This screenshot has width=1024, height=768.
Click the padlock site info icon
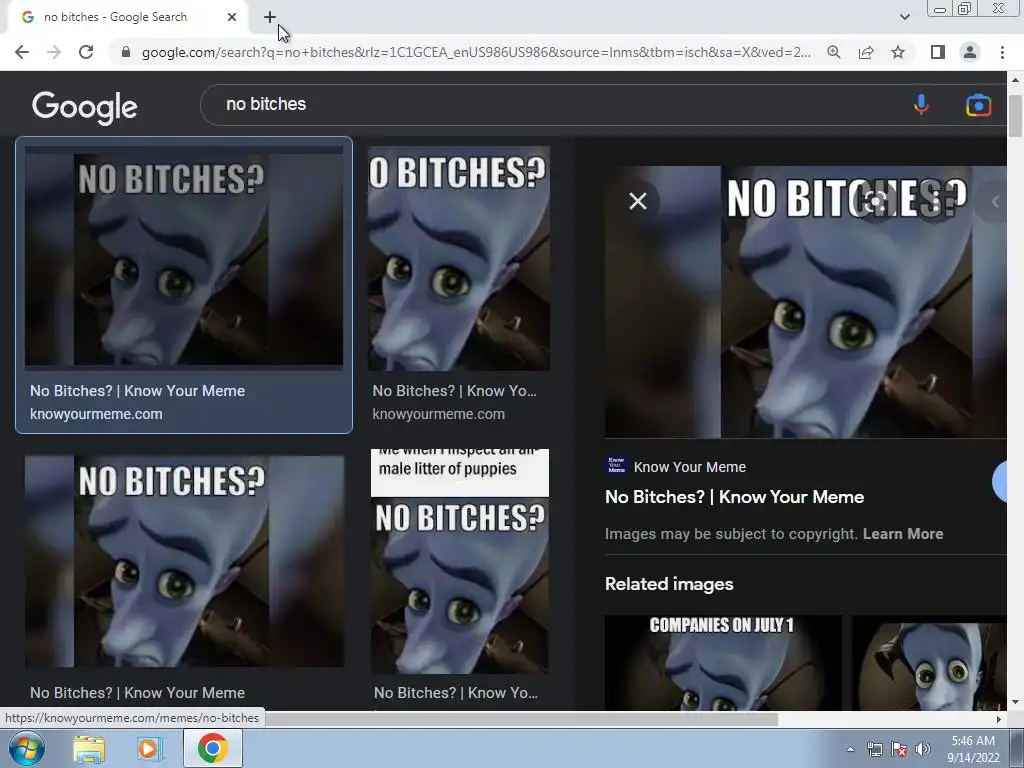pyautogui.click(x=126, y=52)
